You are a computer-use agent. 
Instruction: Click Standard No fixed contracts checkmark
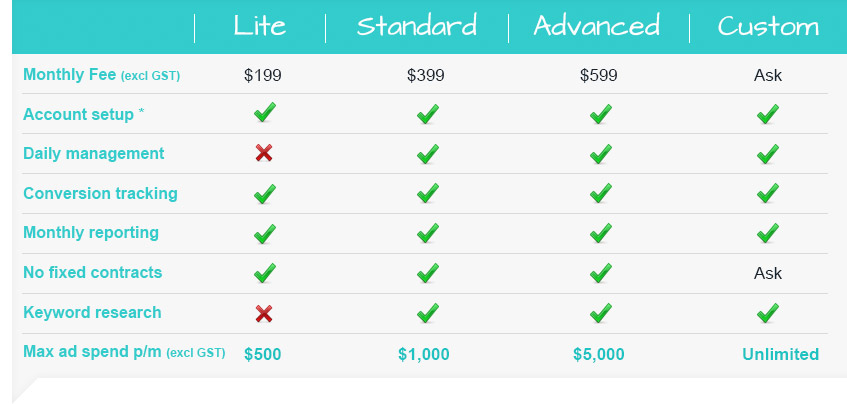428,273
